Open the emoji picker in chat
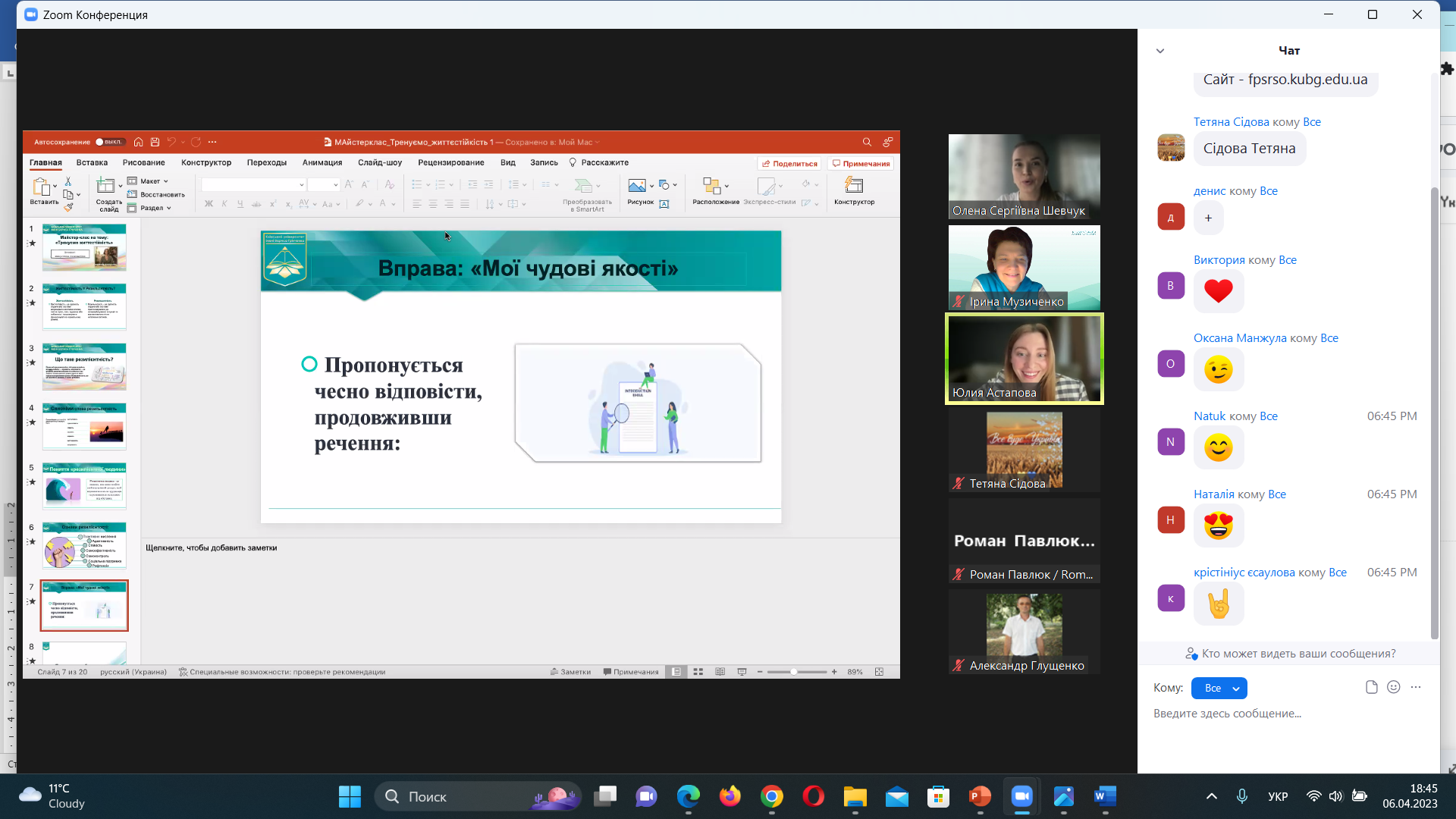 click(x=1394, y=687)
